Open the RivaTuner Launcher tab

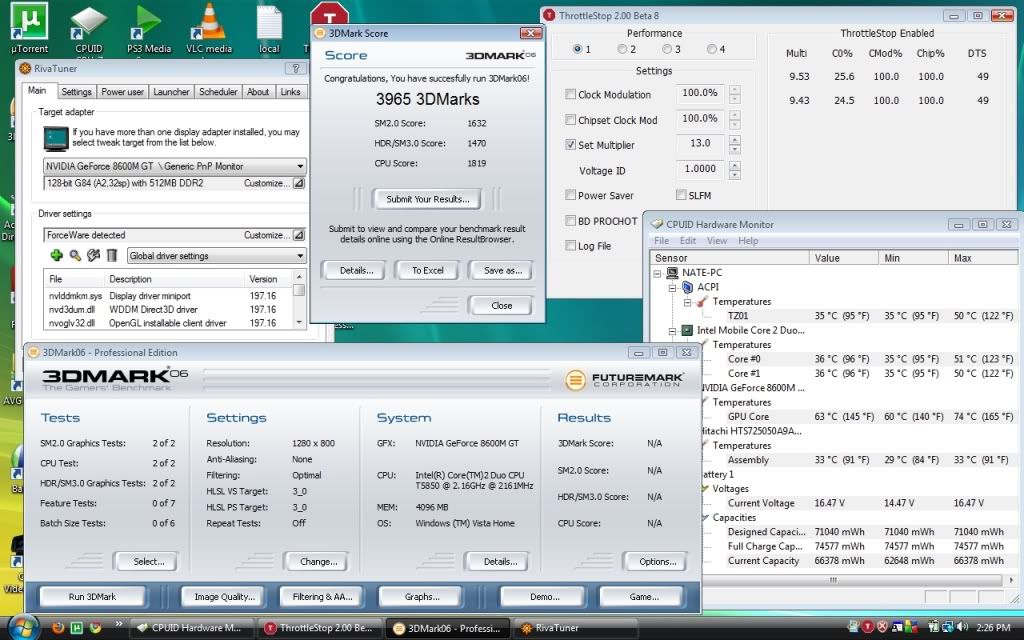tap(171, 92)
